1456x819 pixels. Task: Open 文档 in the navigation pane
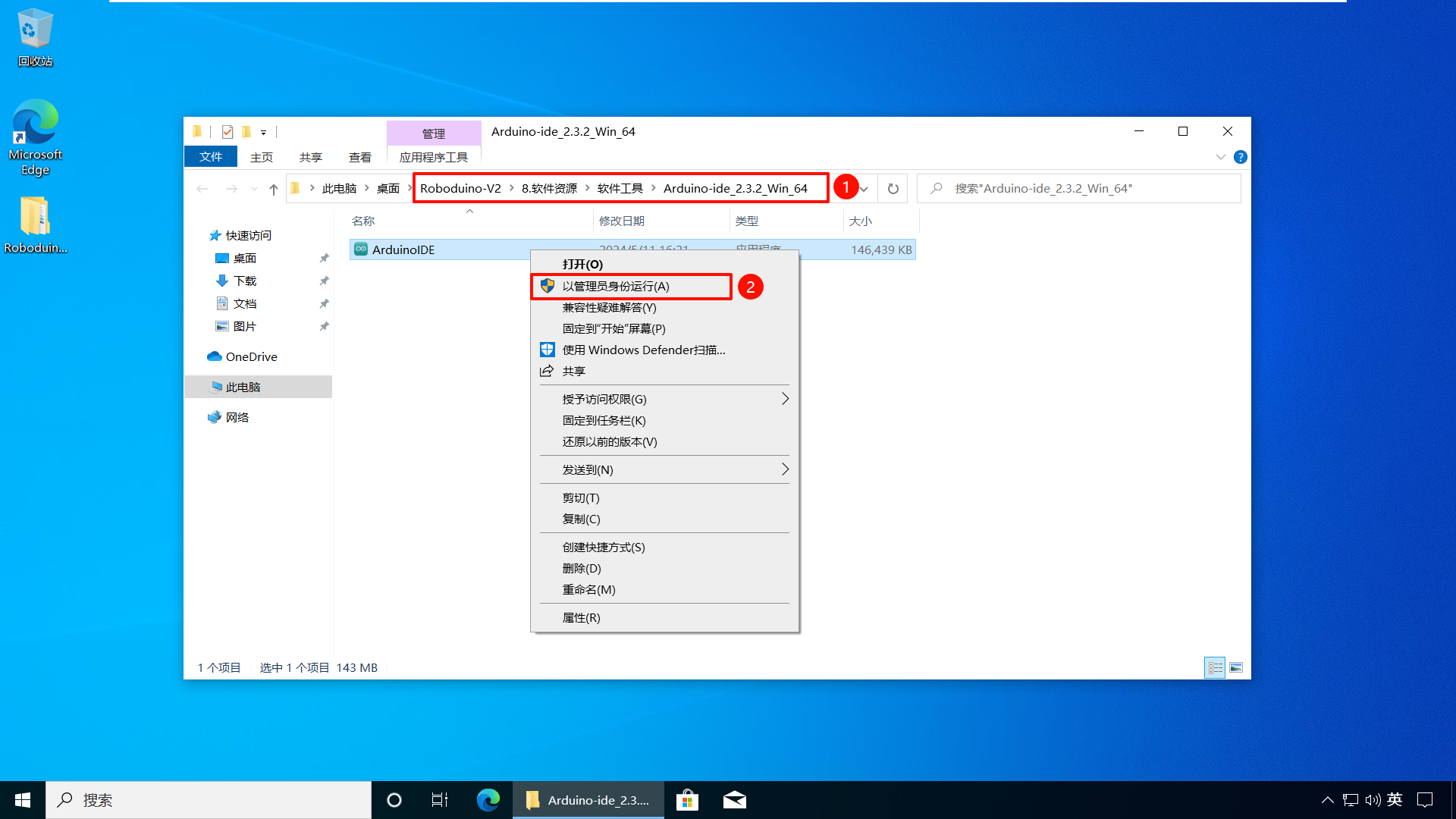245,304
